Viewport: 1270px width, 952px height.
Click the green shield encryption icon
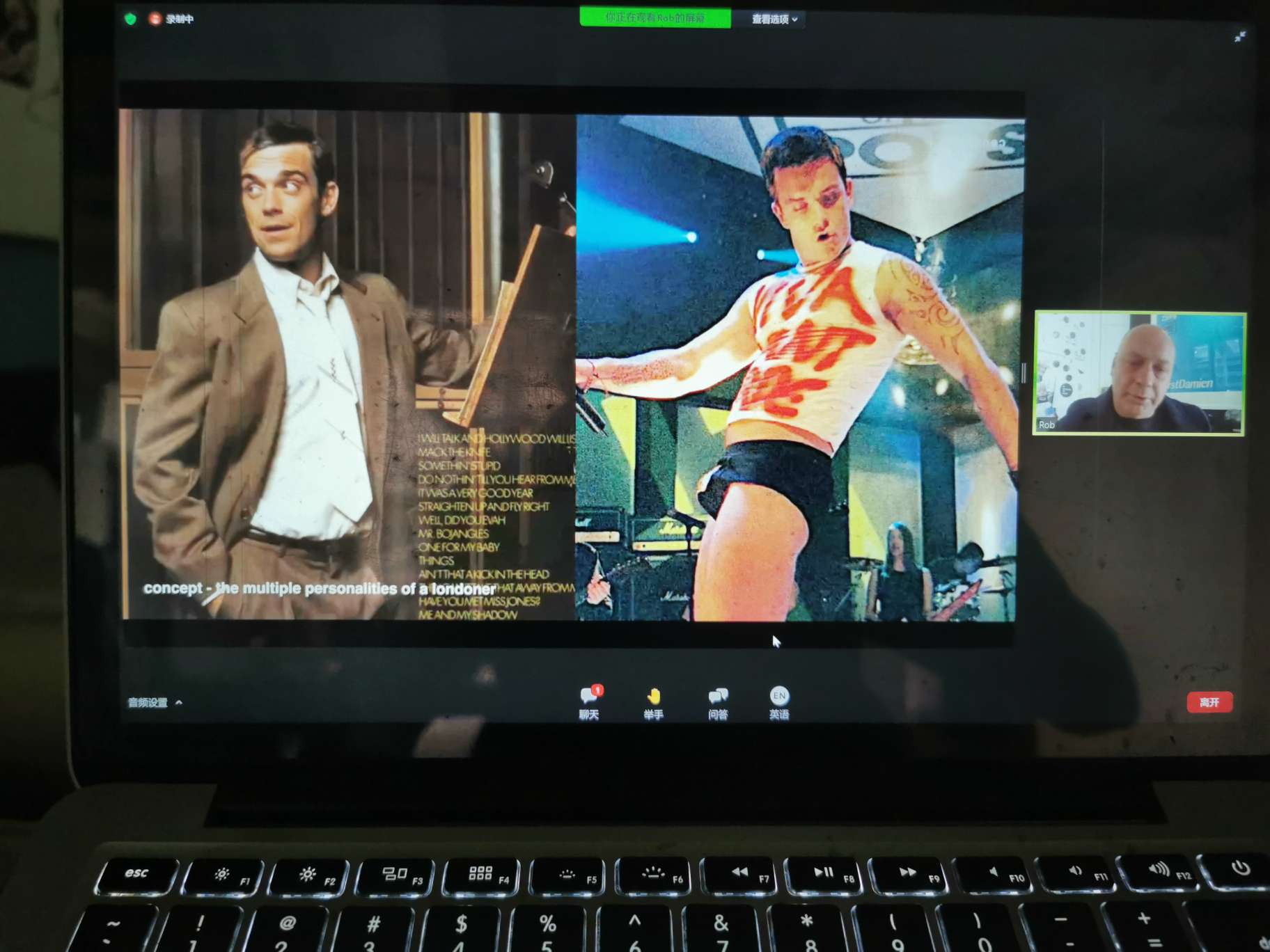coord(130,19)
